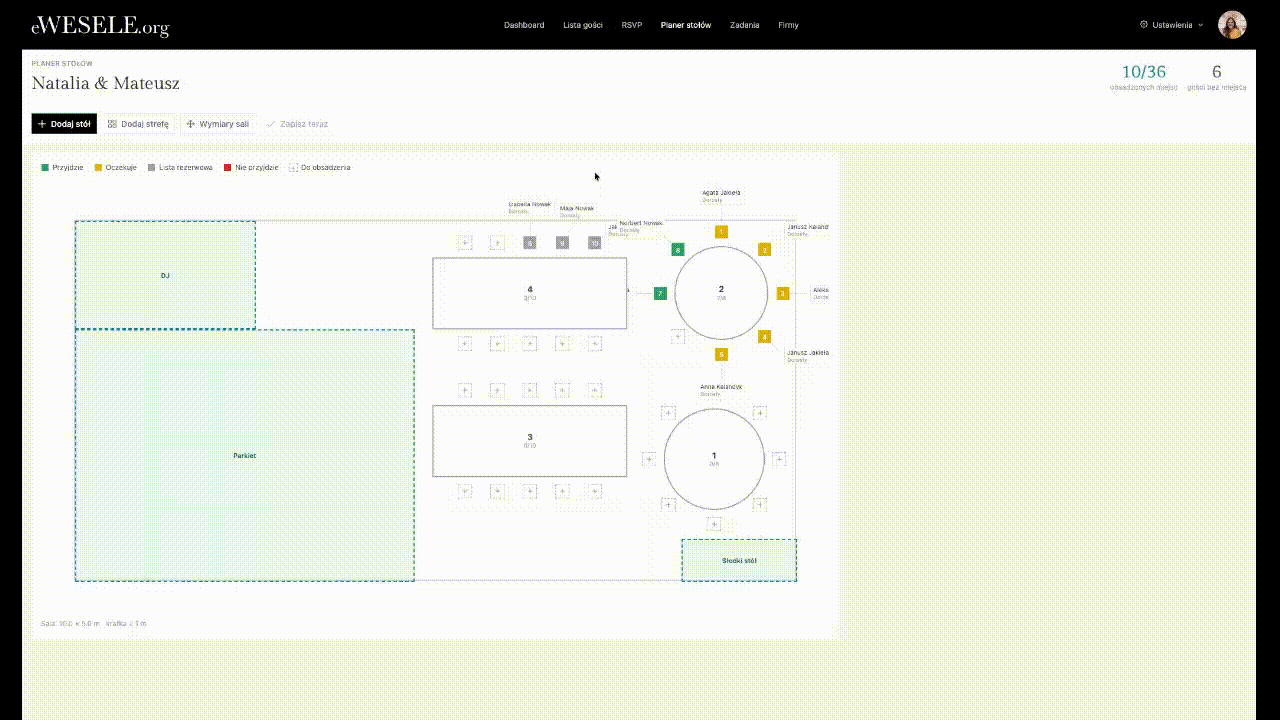Click Zapisz teraz to save
This screenshot has width=1280, height=720.
[297, 124]
